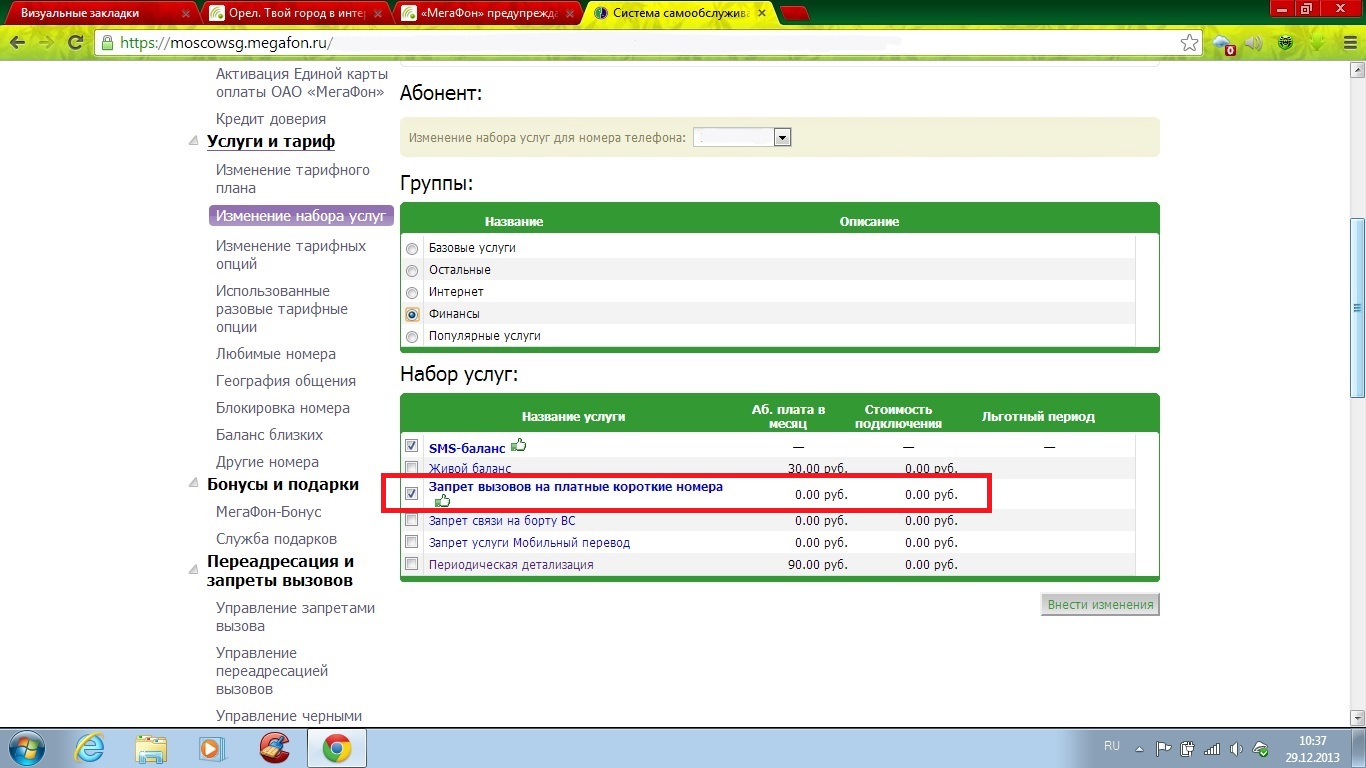The height and width of the screenshot is (768, 1366).
Task: Open the Кредит доверия link
Action: click(x=271, y=119)
